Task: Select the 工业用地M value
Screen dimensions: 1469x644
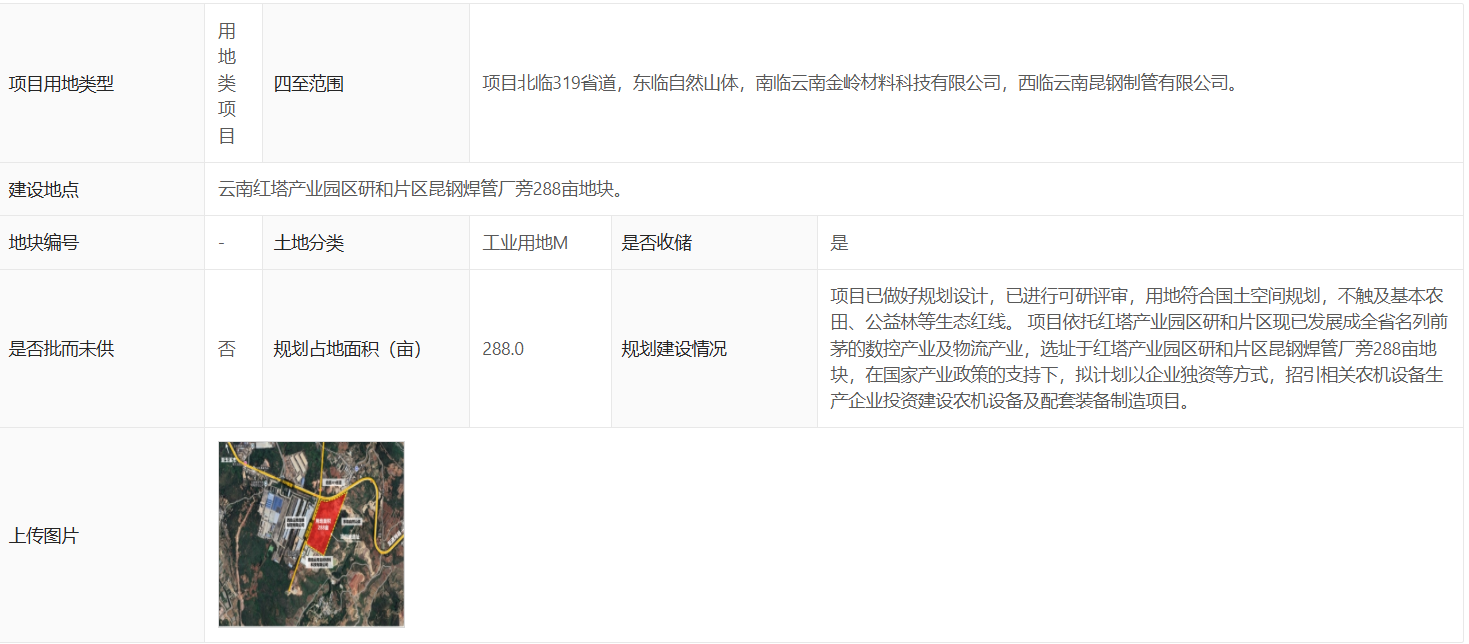Action: 525,243
